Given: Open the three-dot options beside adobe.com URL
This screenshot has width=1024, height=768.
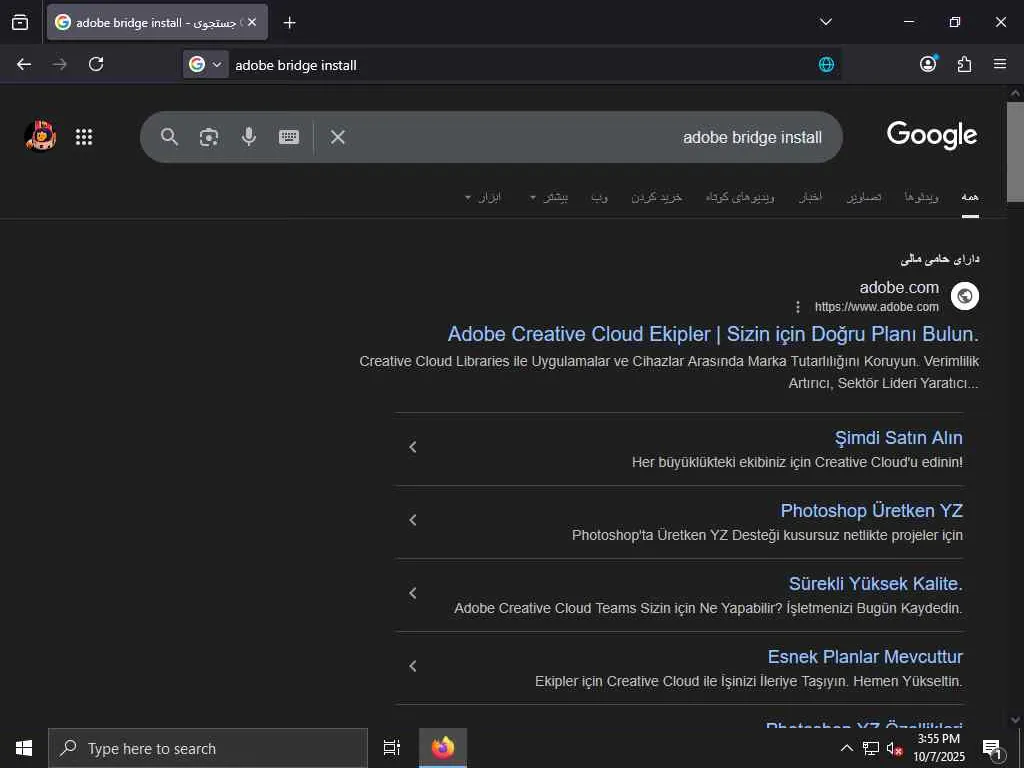Looking at the screenshot, I should [797, 307].
